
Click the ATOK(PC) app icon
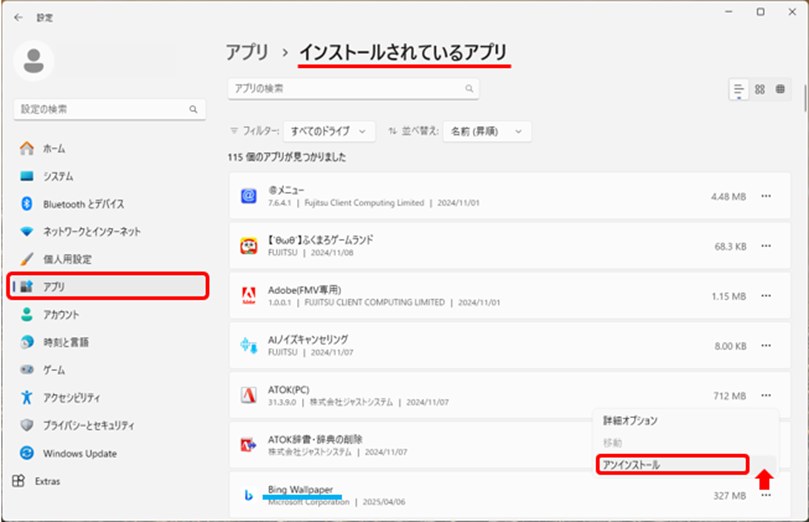pos(249,396)
